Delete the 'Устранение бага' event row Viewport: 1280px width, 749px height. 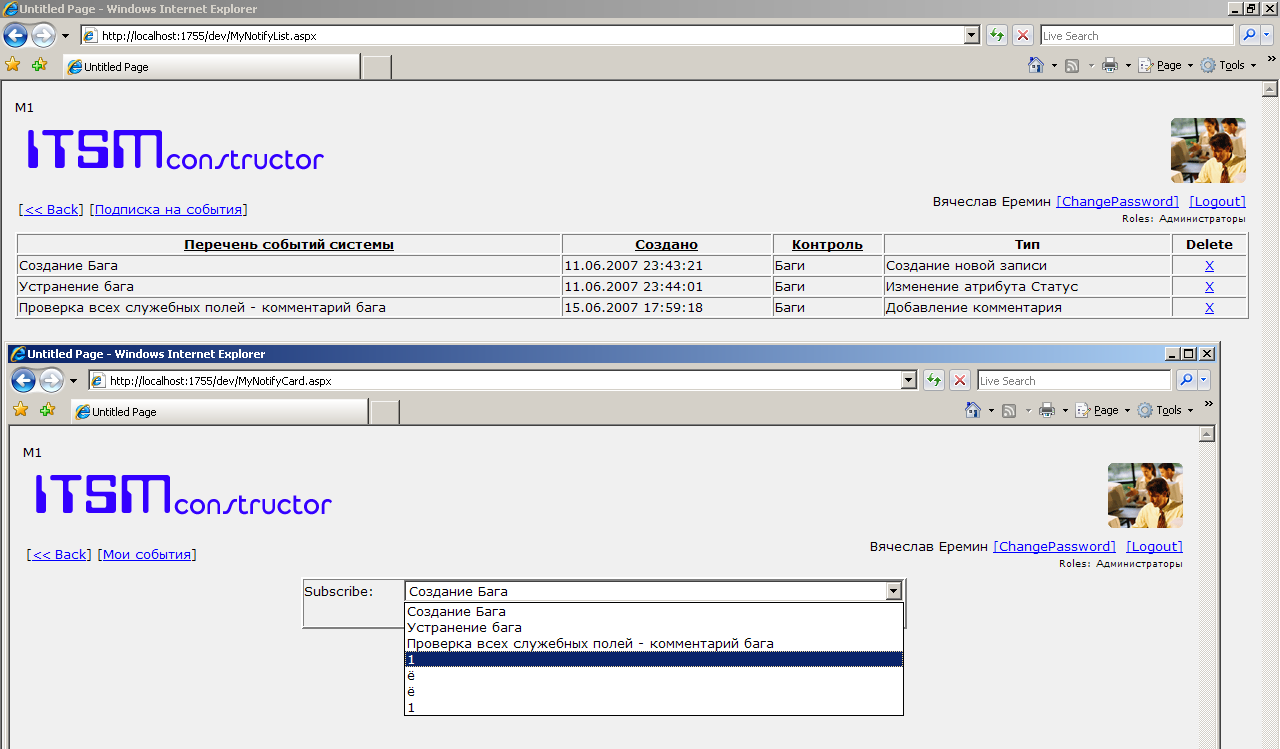pos(1209,287)
